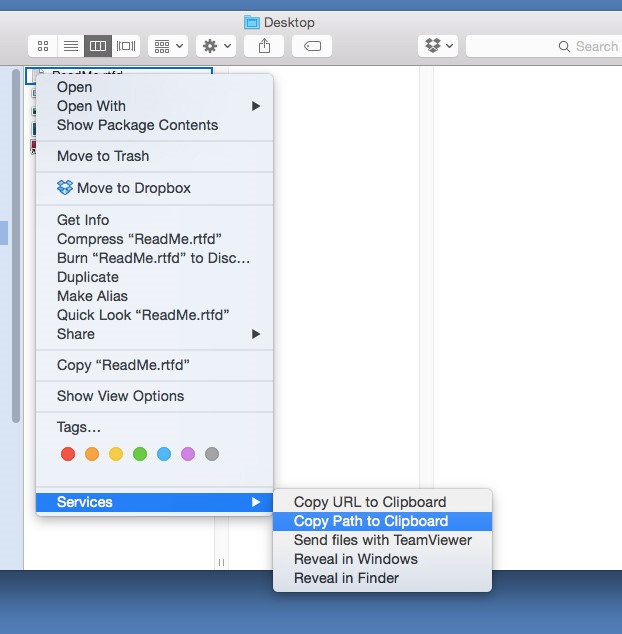The image size is (622, 634).
Task: Apply the red tag color
Action: tap(68, 454)
